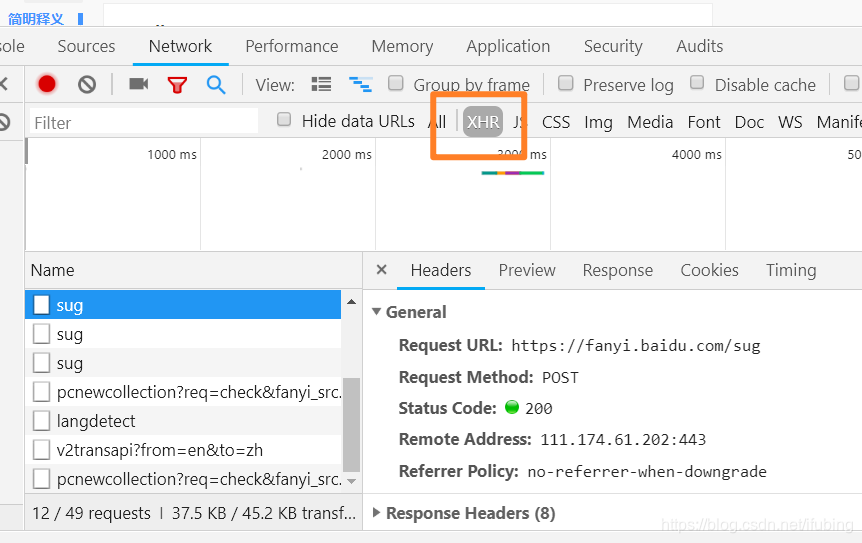Filter requests by XHR type
This screenshot has height=543, width=862.
tap(483, 121)
